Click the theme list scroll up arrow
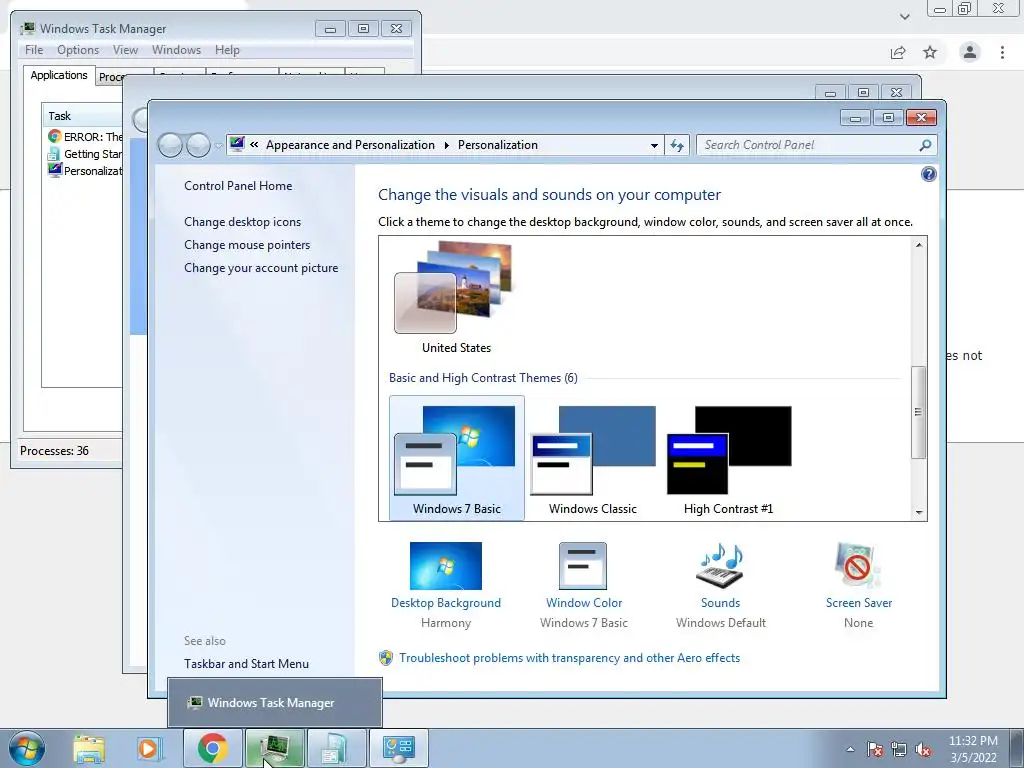Viewport: 1024px width, 768px height. tap(919, 245)
